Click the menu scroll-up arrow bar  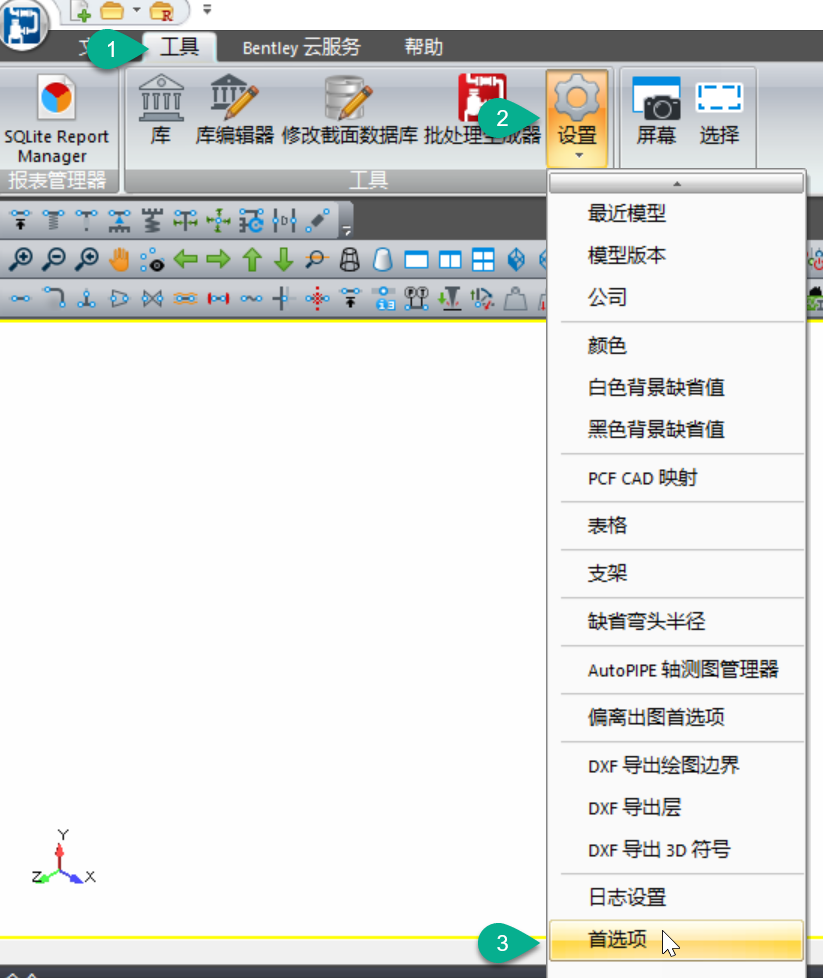676,183
